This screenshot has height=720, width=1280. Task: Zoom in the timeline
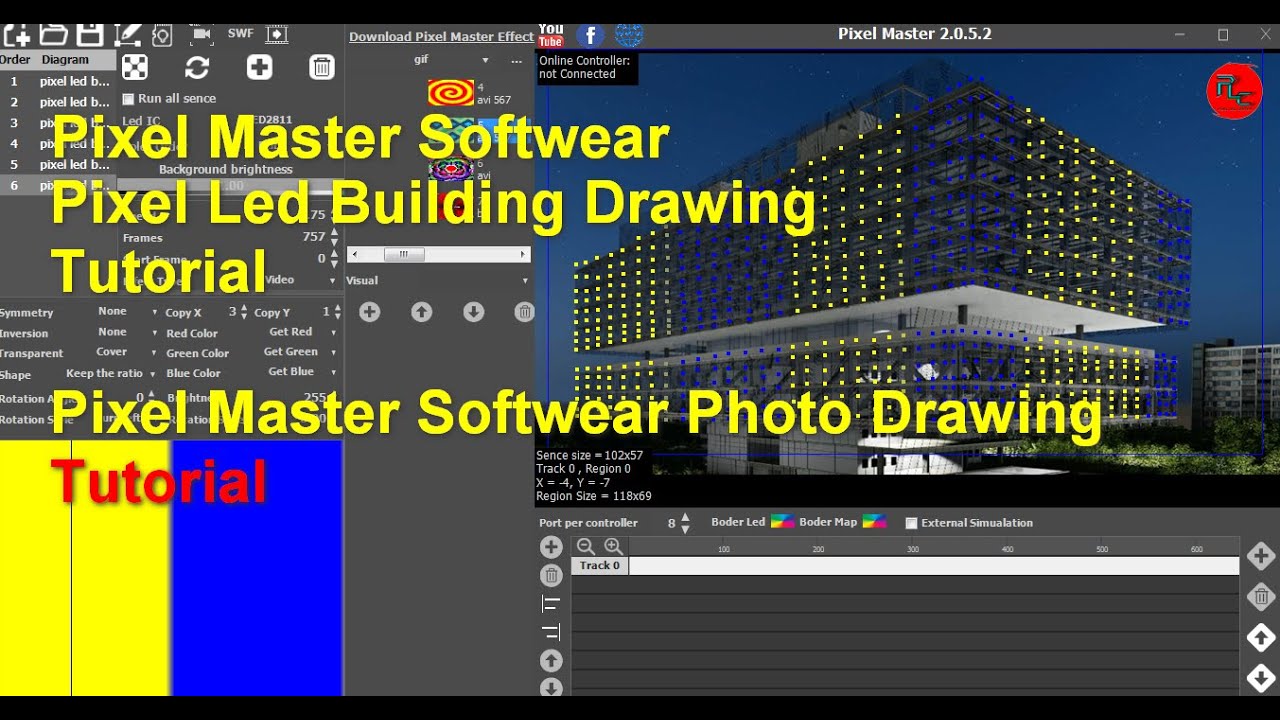tap(613, 546)
